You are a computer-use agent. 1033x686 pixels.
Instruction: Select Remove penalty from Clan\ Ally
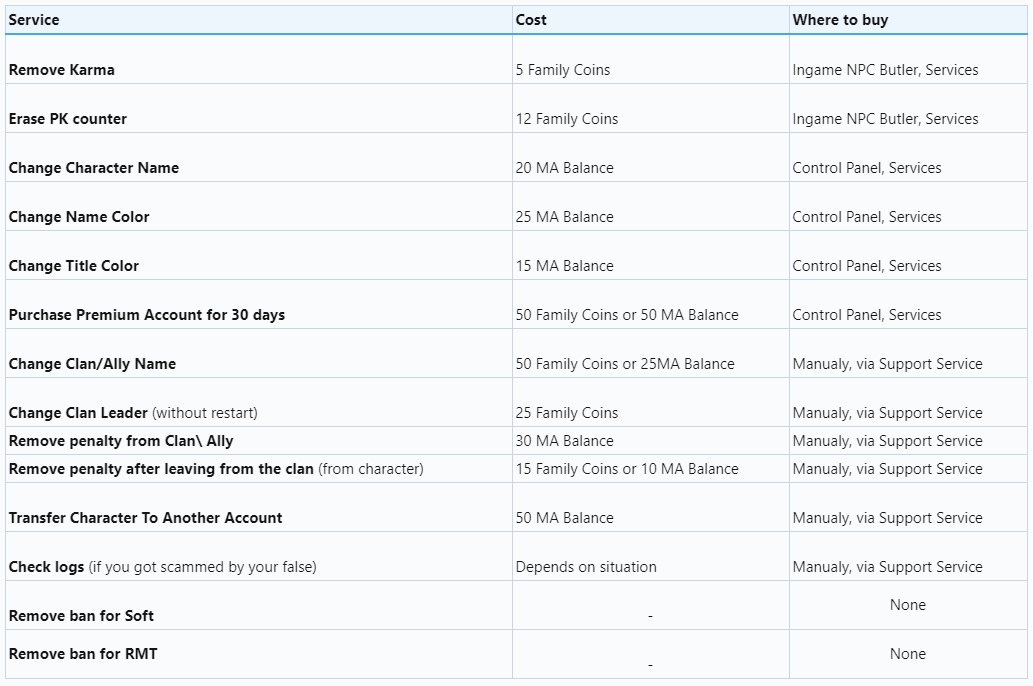coord(121,441)
